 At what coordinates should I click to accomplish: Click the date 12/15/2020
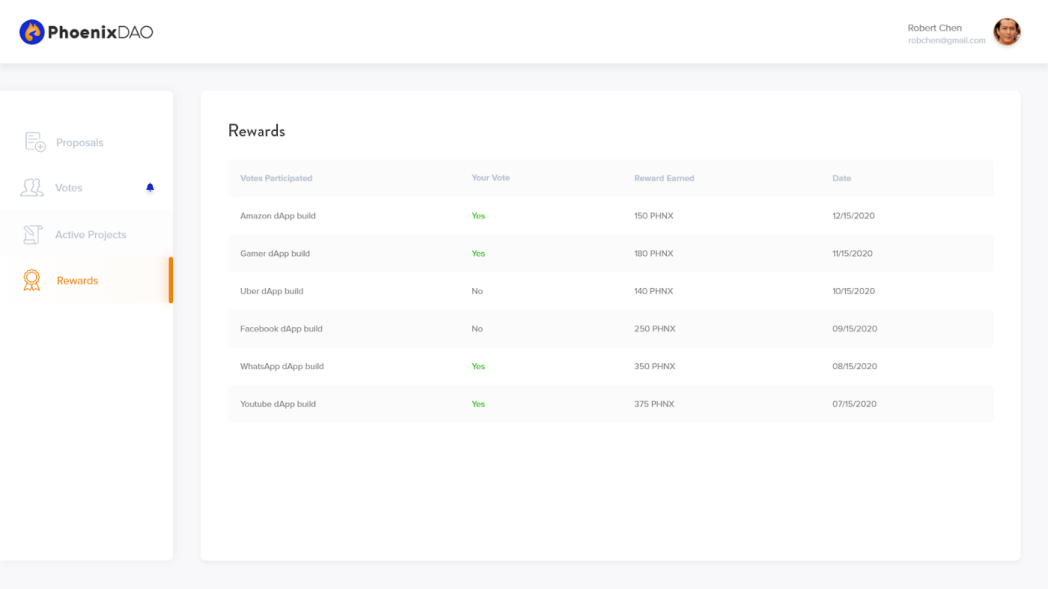tap(854, 216)
